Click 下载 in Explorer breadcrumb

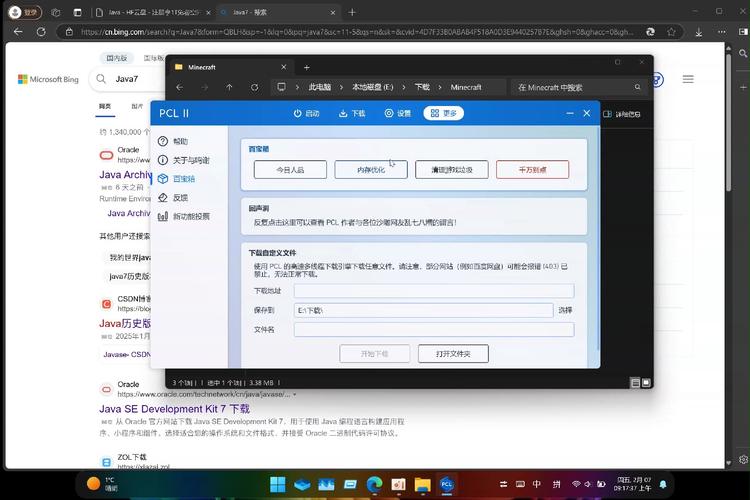coord(422,87)
